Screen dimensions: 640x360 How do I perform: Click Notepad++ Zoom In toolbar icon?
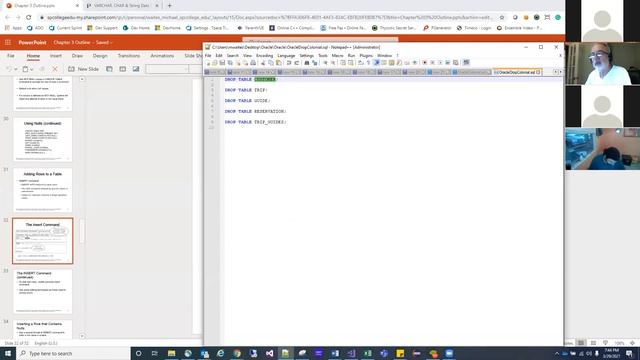pyautogui.click(x=325, y=63)
